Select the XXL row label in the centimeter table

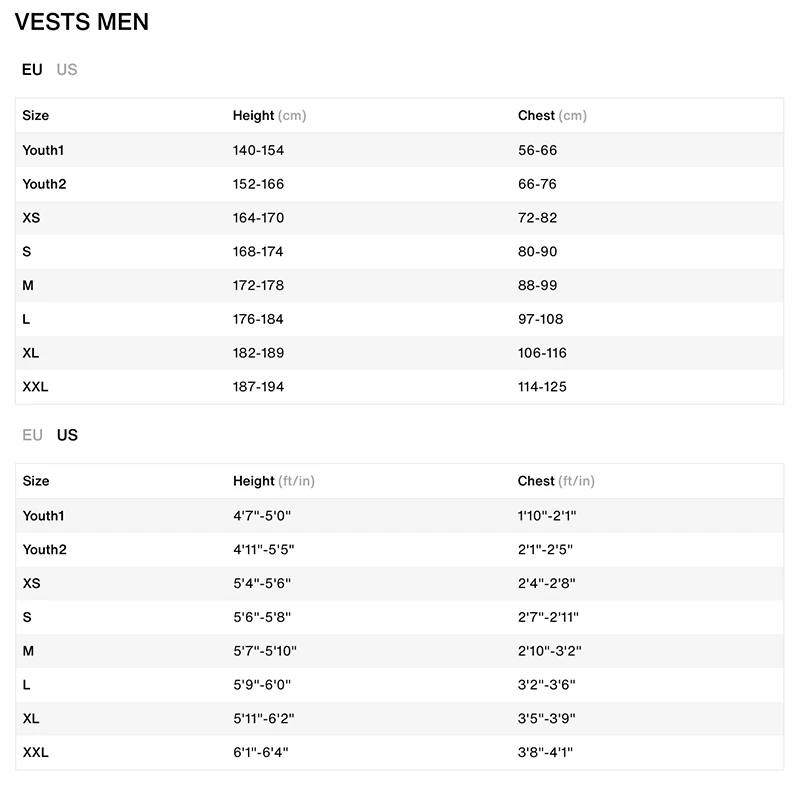click(x=35, y=387)
